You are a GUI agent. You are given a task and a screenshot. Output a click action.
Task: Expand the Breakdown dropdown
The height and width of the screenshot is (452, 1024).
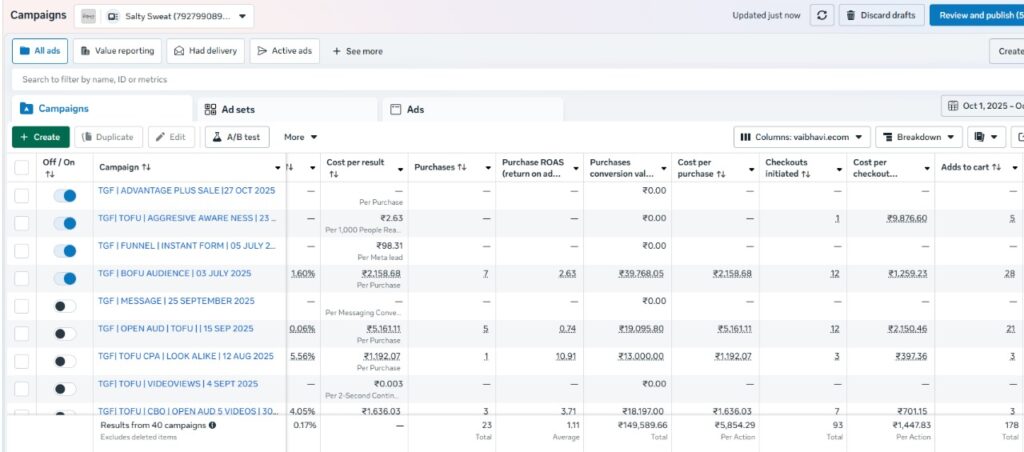pyautogui.click(x=918, y=137)
